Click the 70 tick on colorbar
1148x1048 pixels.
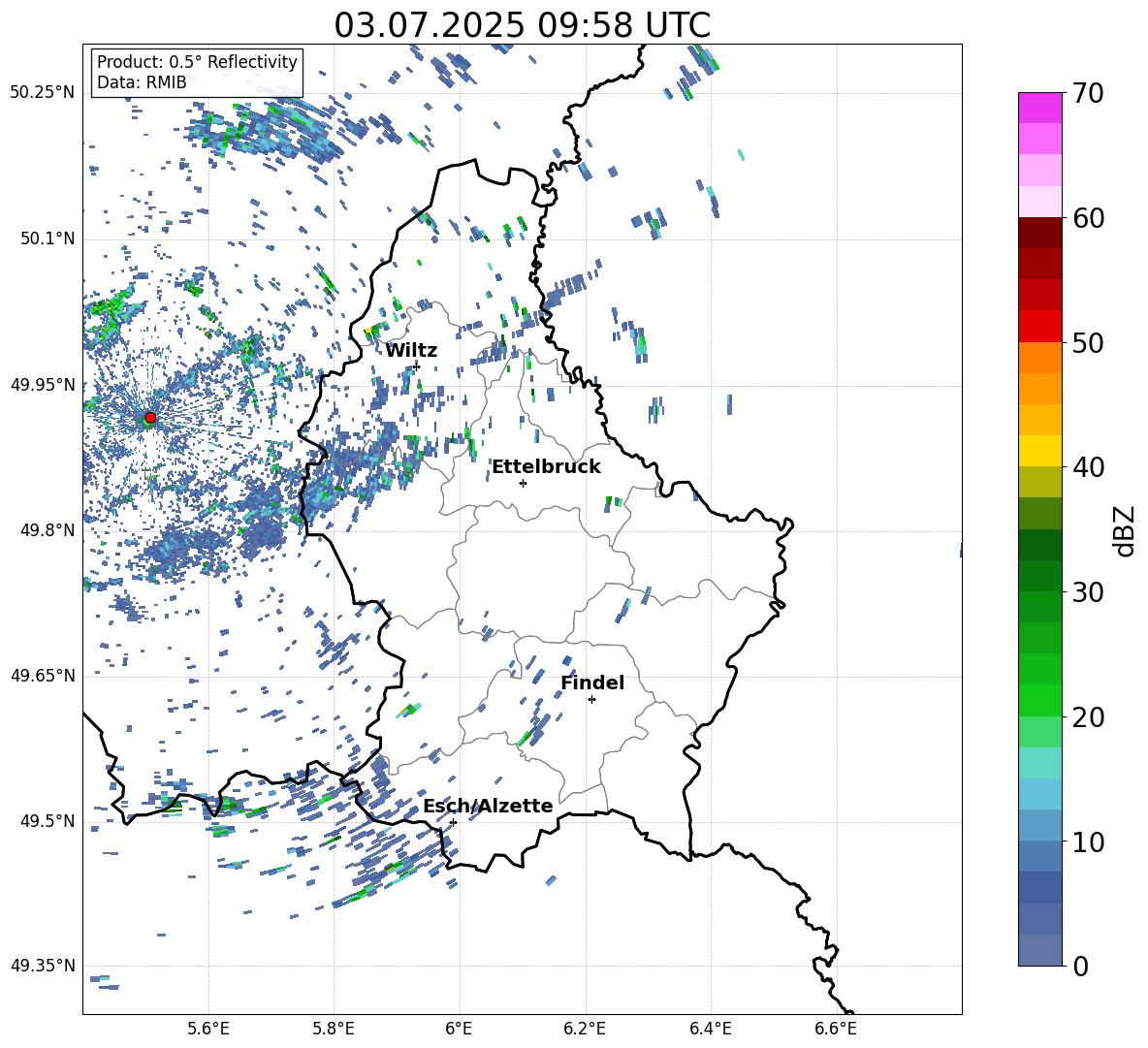(1089, 94)
